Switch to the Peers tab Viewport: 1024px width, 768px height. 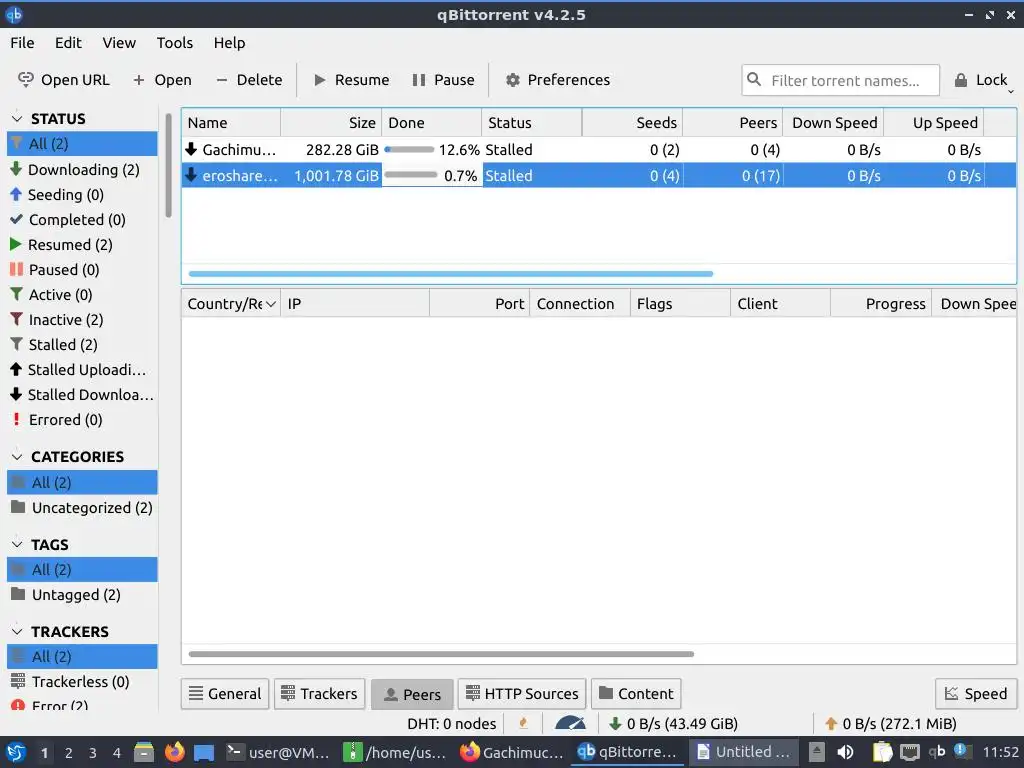coord(412,694)
